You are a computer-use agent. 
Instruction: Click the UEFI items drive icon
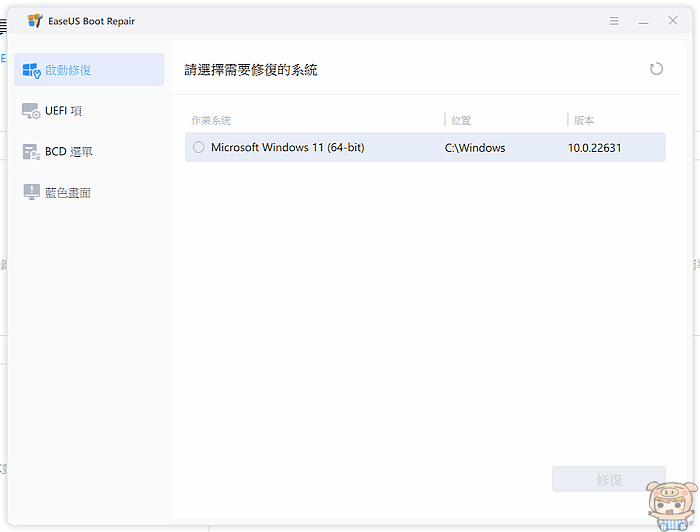point(31,111)
